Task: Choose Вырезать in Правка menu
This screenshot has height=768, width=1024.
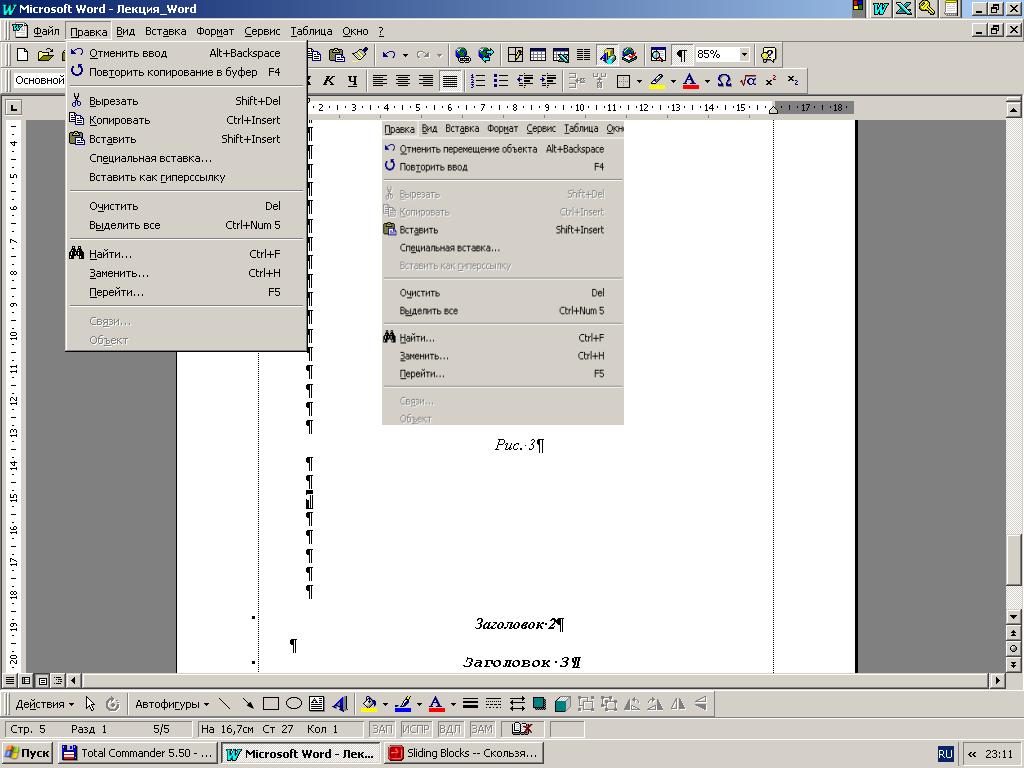Action: click(x=186, y=101)
